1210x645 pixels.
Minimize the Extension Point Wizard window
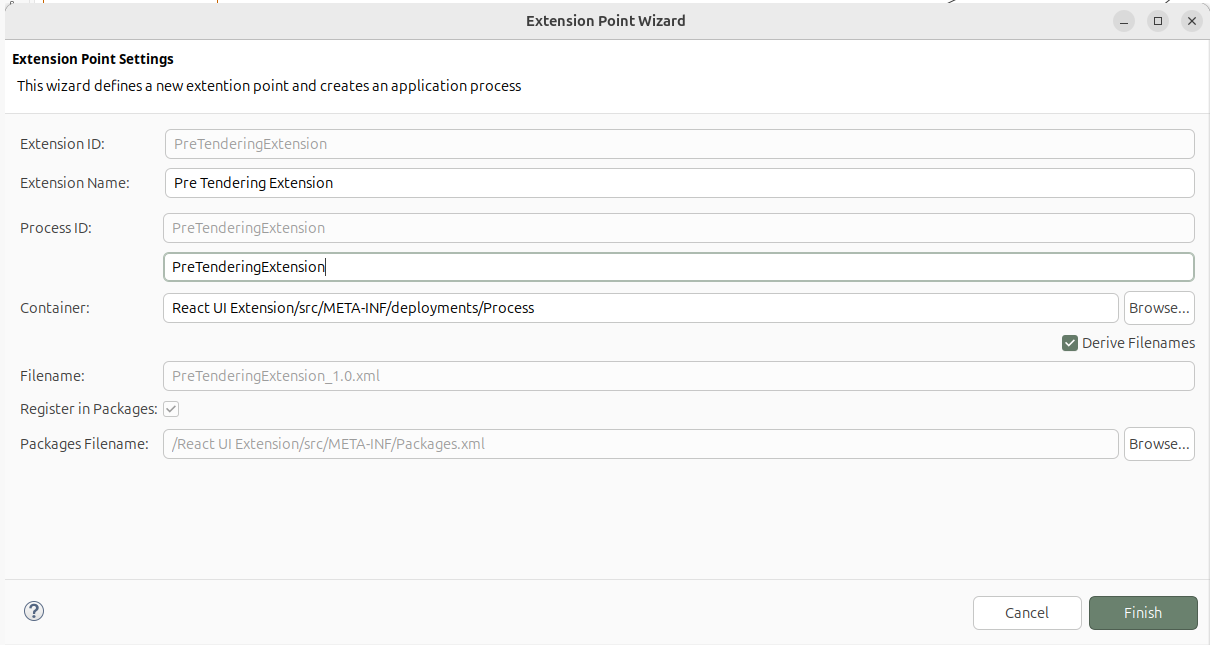tap(1123, 20)
